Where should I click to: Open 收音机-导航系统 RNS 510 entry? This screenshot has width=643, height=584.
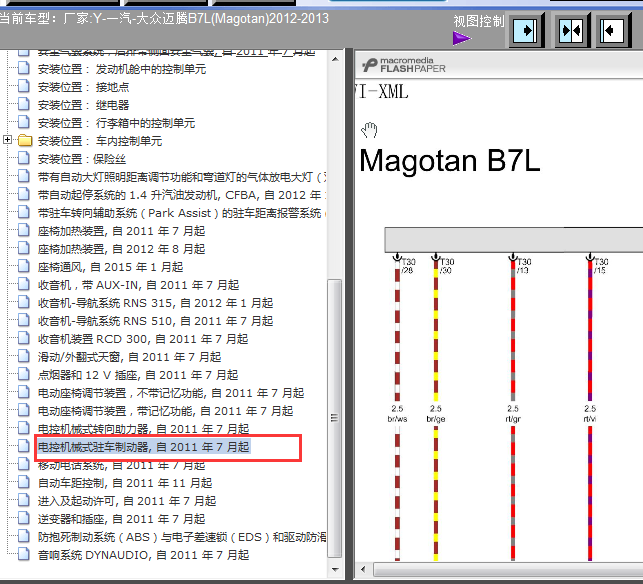click(155, 321)
